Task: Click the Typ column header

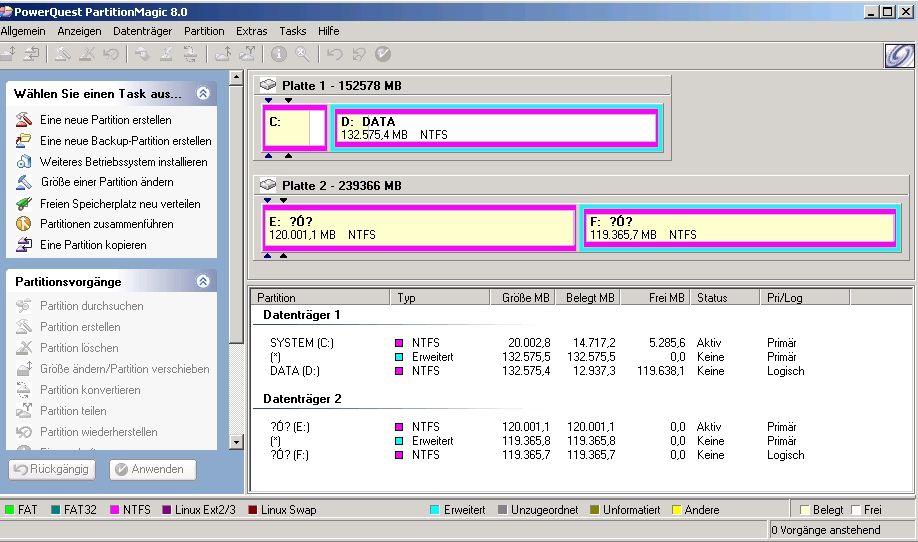Action: point(440,297)
